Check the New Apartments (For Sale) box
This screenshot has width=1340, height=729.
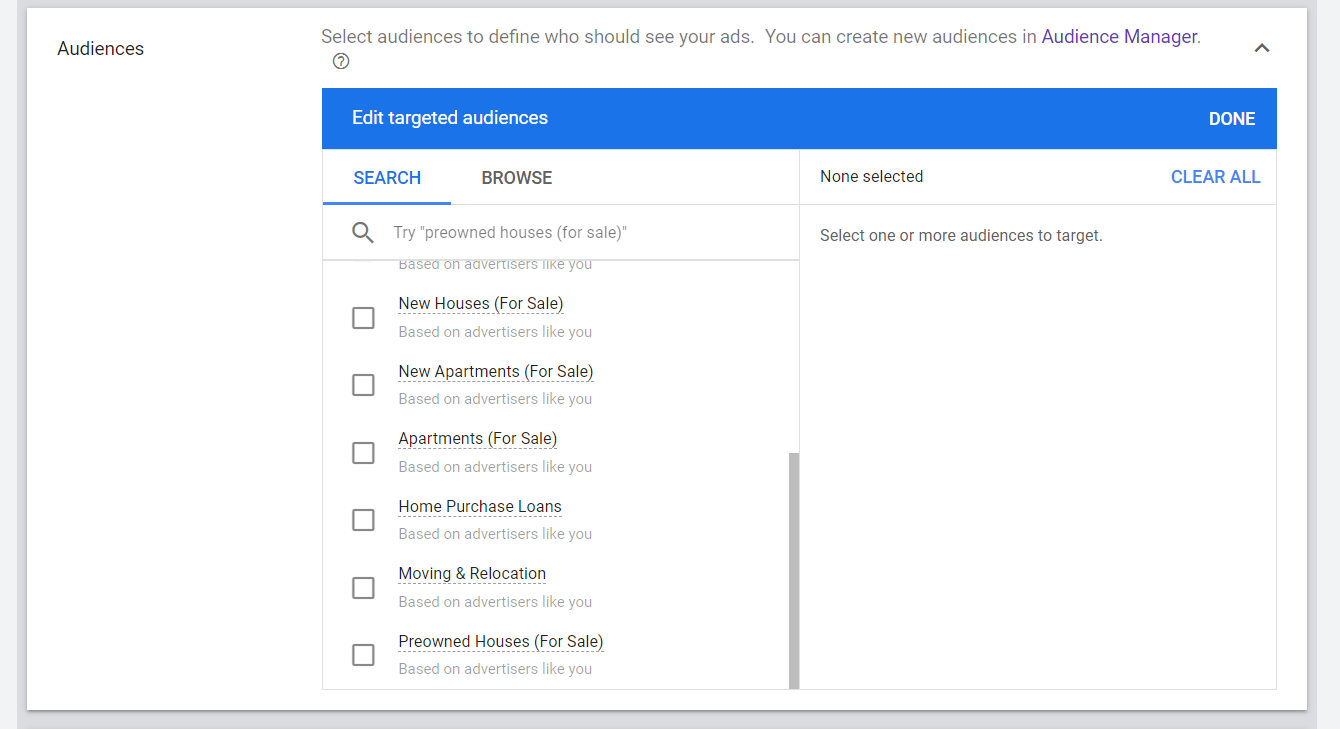363,385
